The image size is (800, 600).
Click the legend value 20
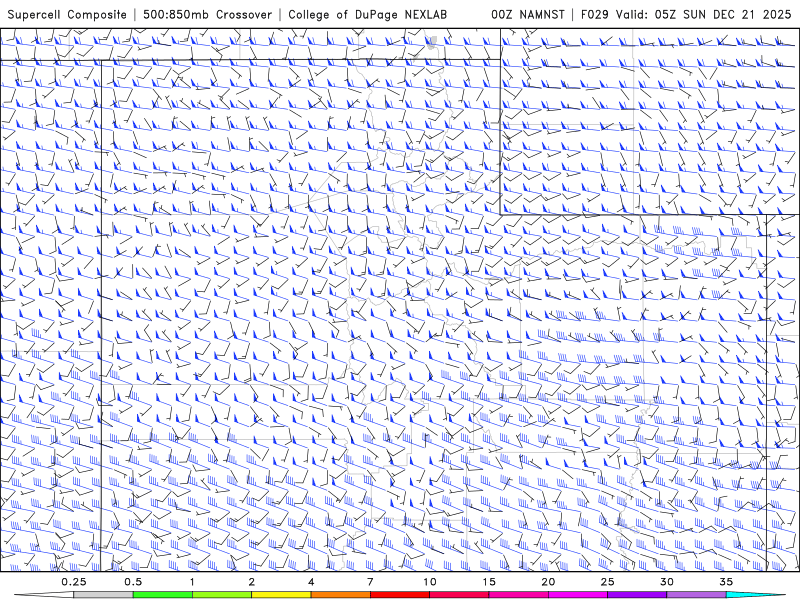548,582
